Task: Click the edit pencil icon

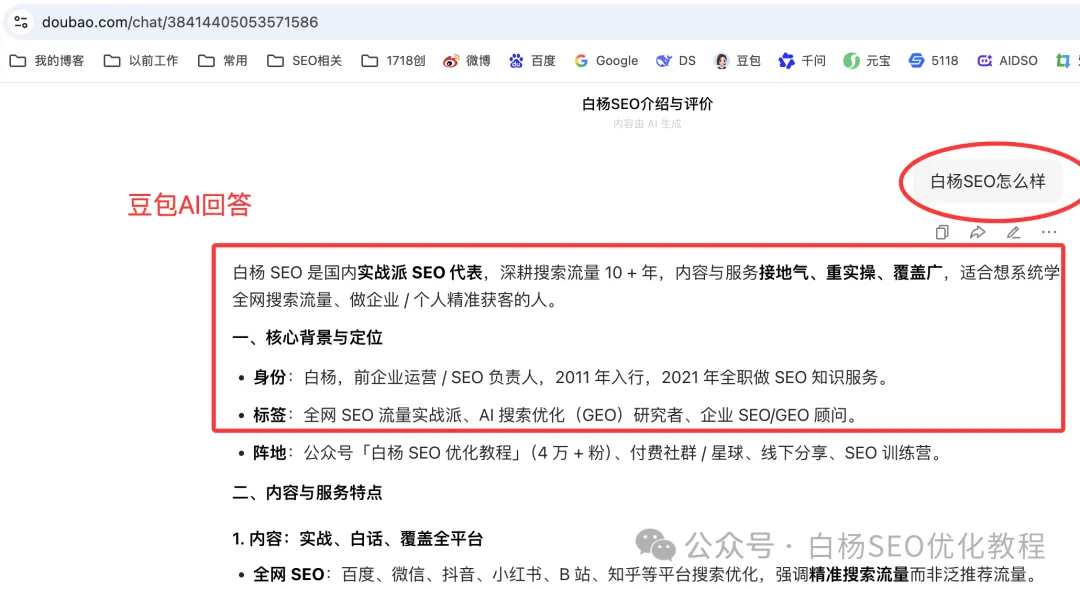Action: (1013, 232)
